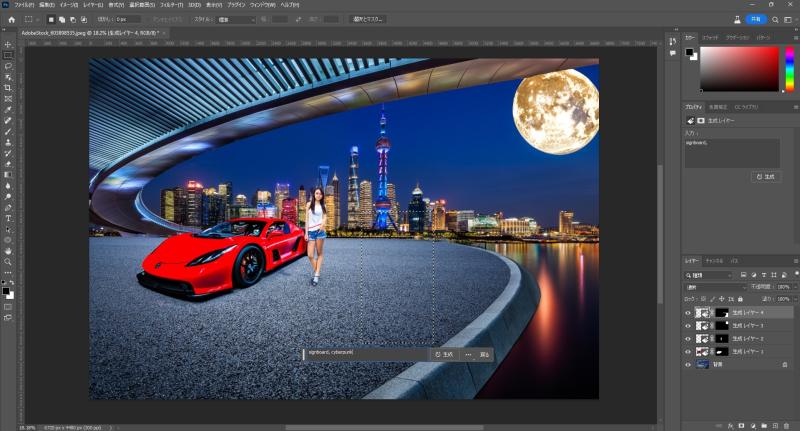The width and height of the screenshot is (800, 431).
Task: Select the Lasso tool
Action: tap(8, 66)
